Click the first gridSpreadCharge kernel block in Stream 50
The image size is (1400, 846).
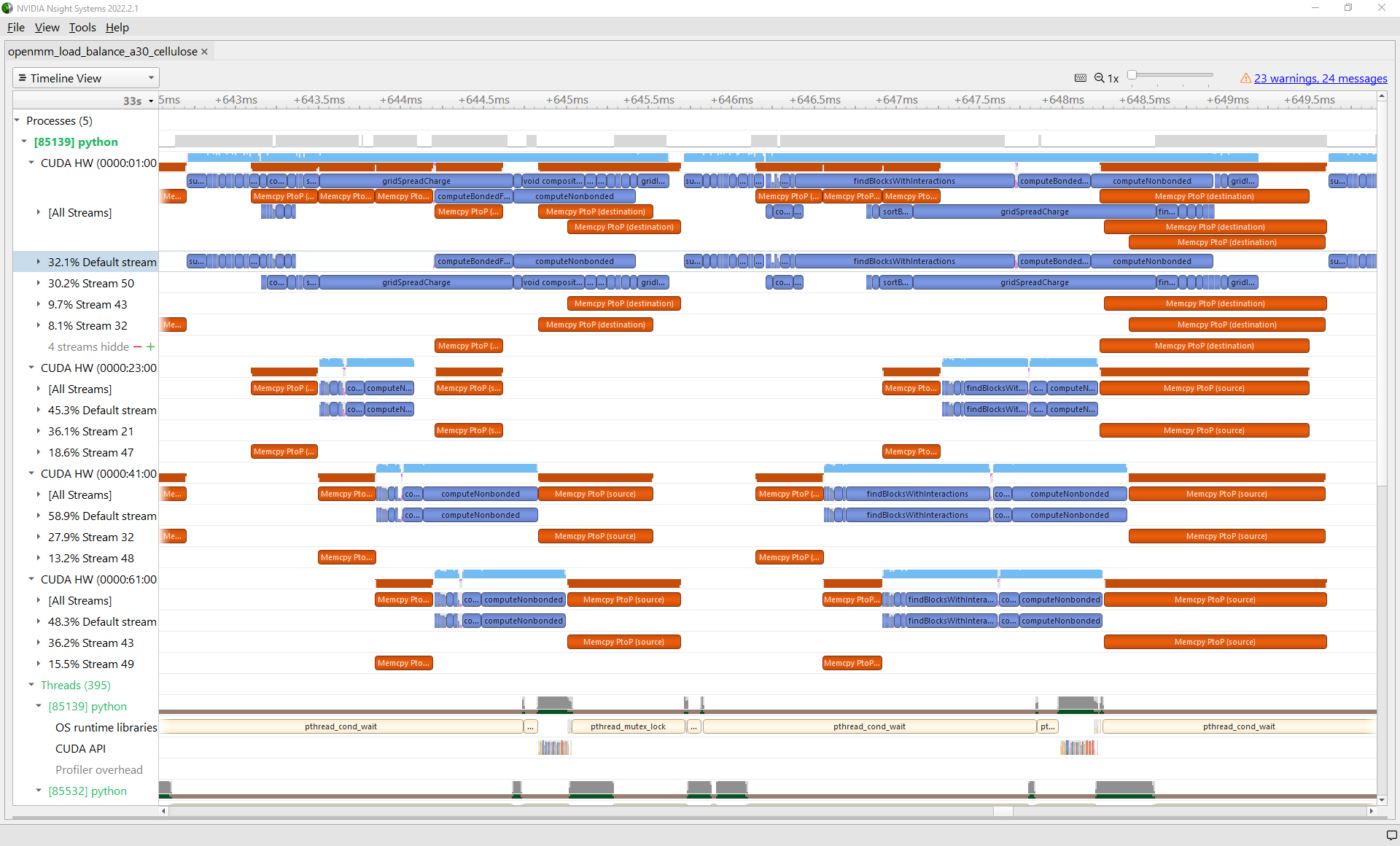[416, 283]
